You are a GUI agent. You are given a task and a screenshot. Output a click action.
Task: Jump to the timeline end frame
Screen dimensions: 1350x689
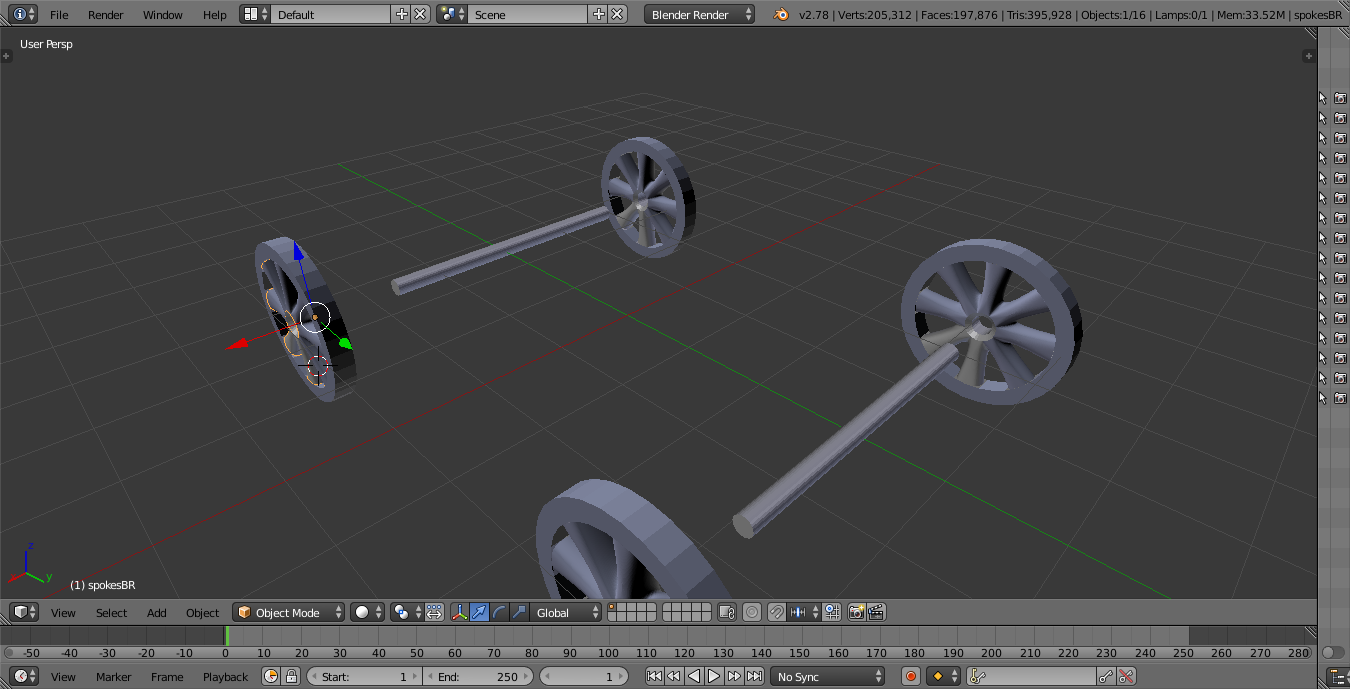755,677
